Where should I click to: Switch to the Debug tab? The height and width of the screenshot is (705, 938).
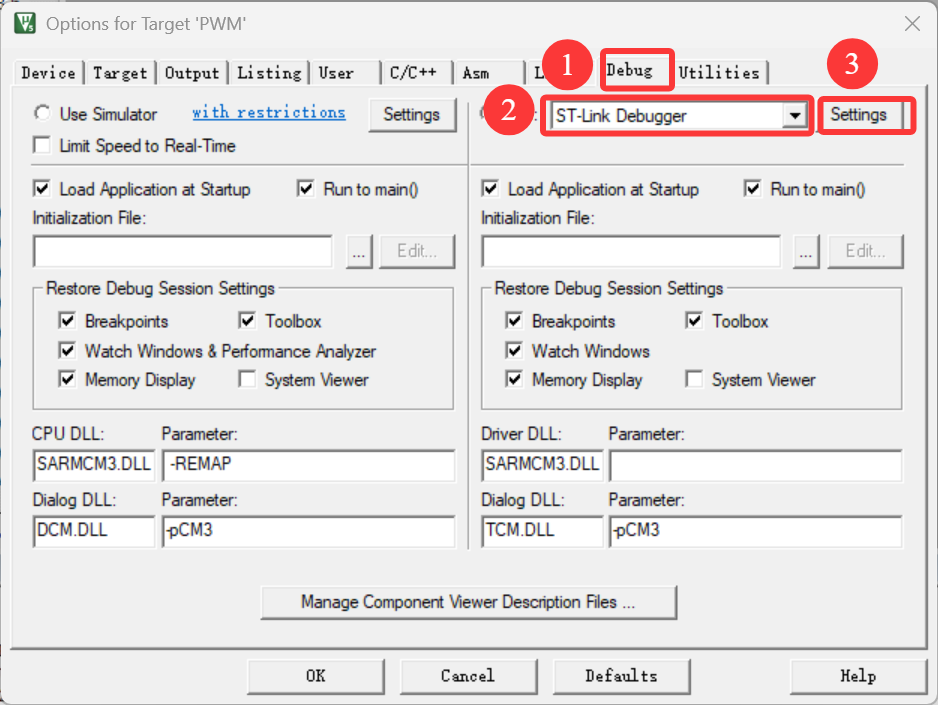tap(629, 71)
